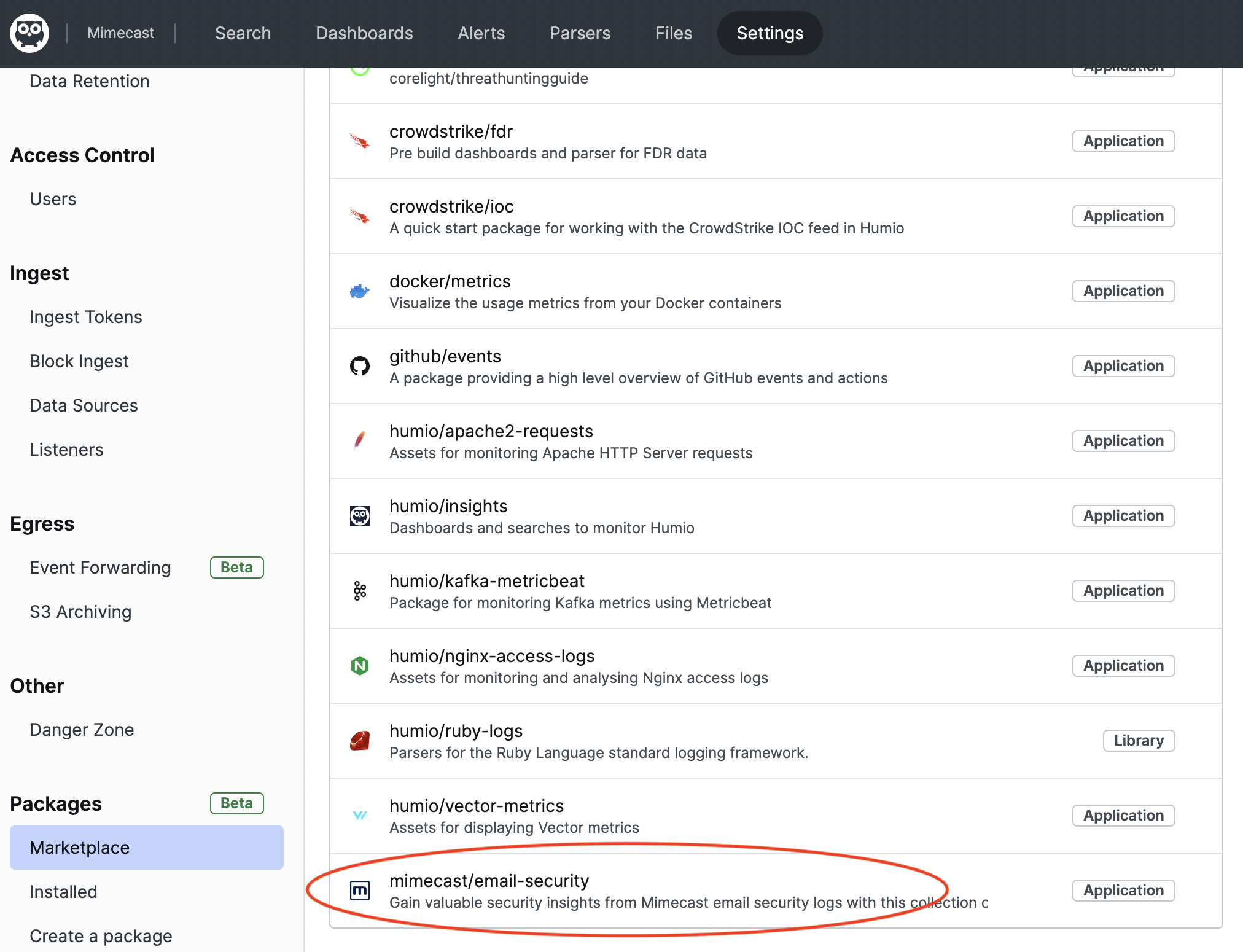Open Listeners settings

66,450
